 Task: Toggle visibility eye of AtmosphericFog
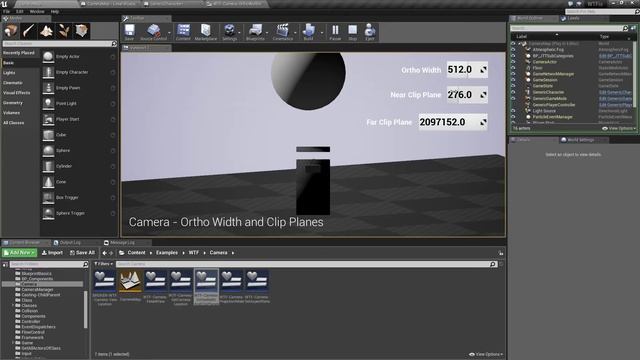click(x=513, y=49)
